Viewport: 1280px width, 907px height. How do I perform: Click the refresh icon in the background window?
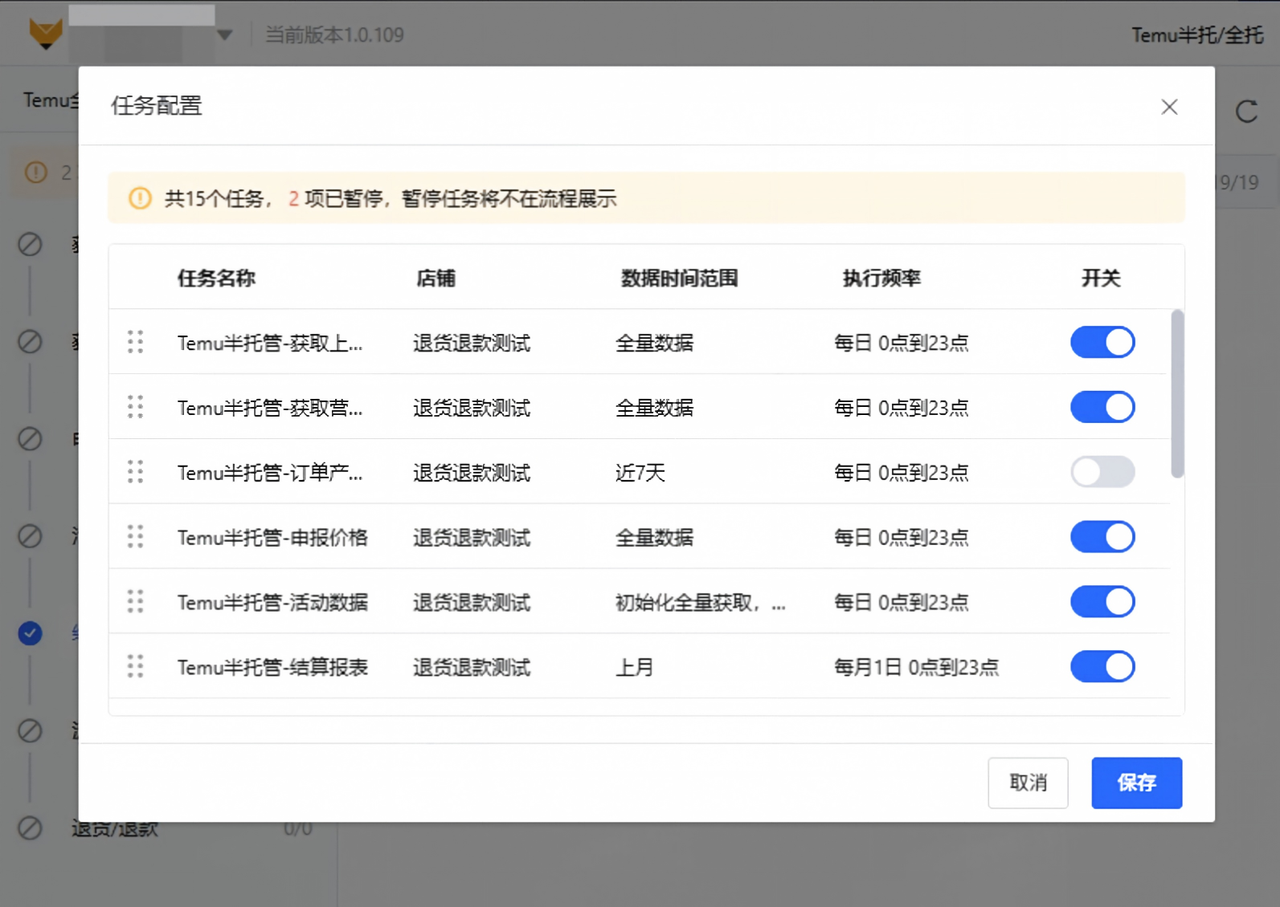(x=1246, y=111)
